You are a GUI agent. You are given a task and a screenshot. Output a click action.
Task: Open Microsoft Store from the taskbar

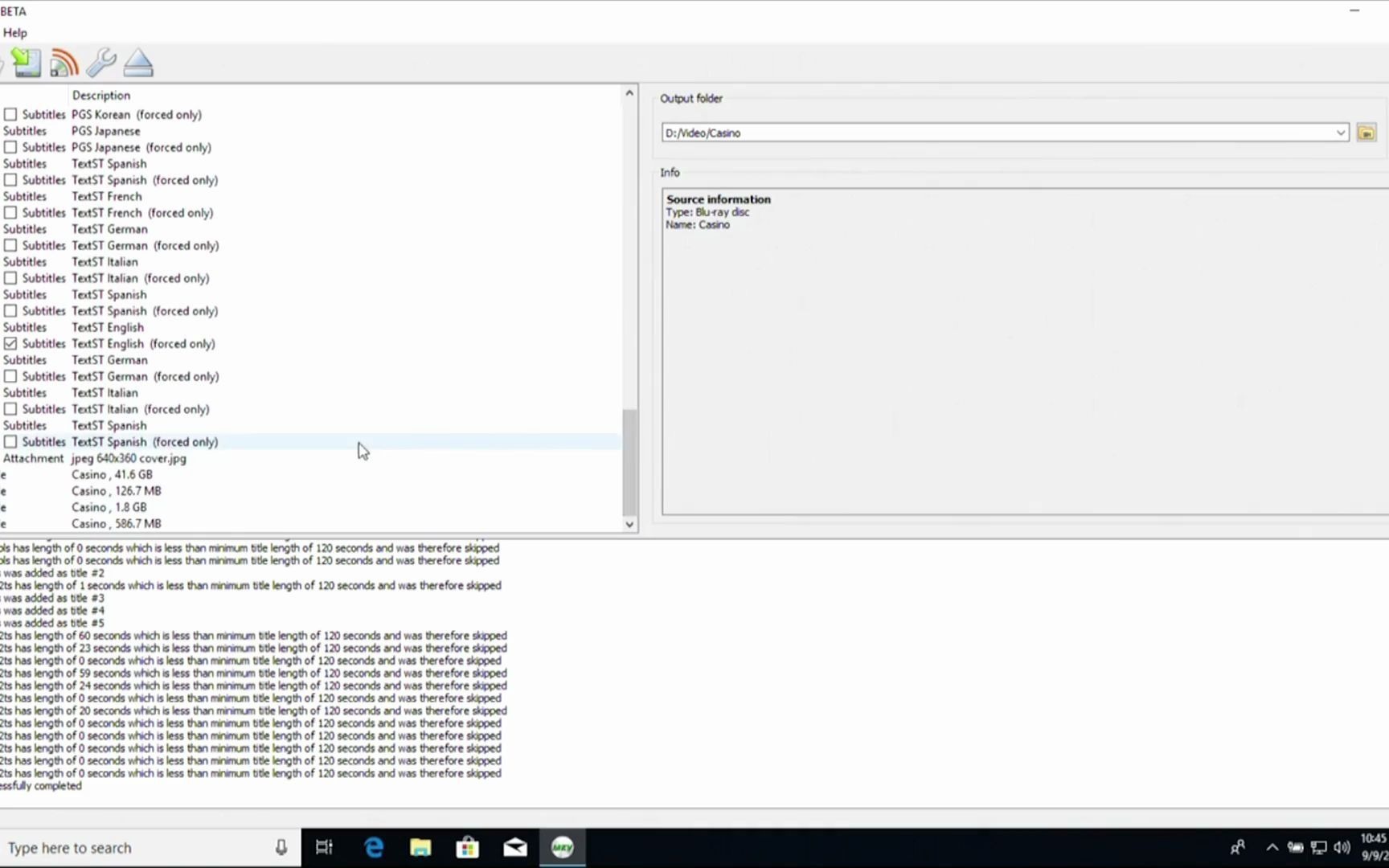click(x=468, y=847)
